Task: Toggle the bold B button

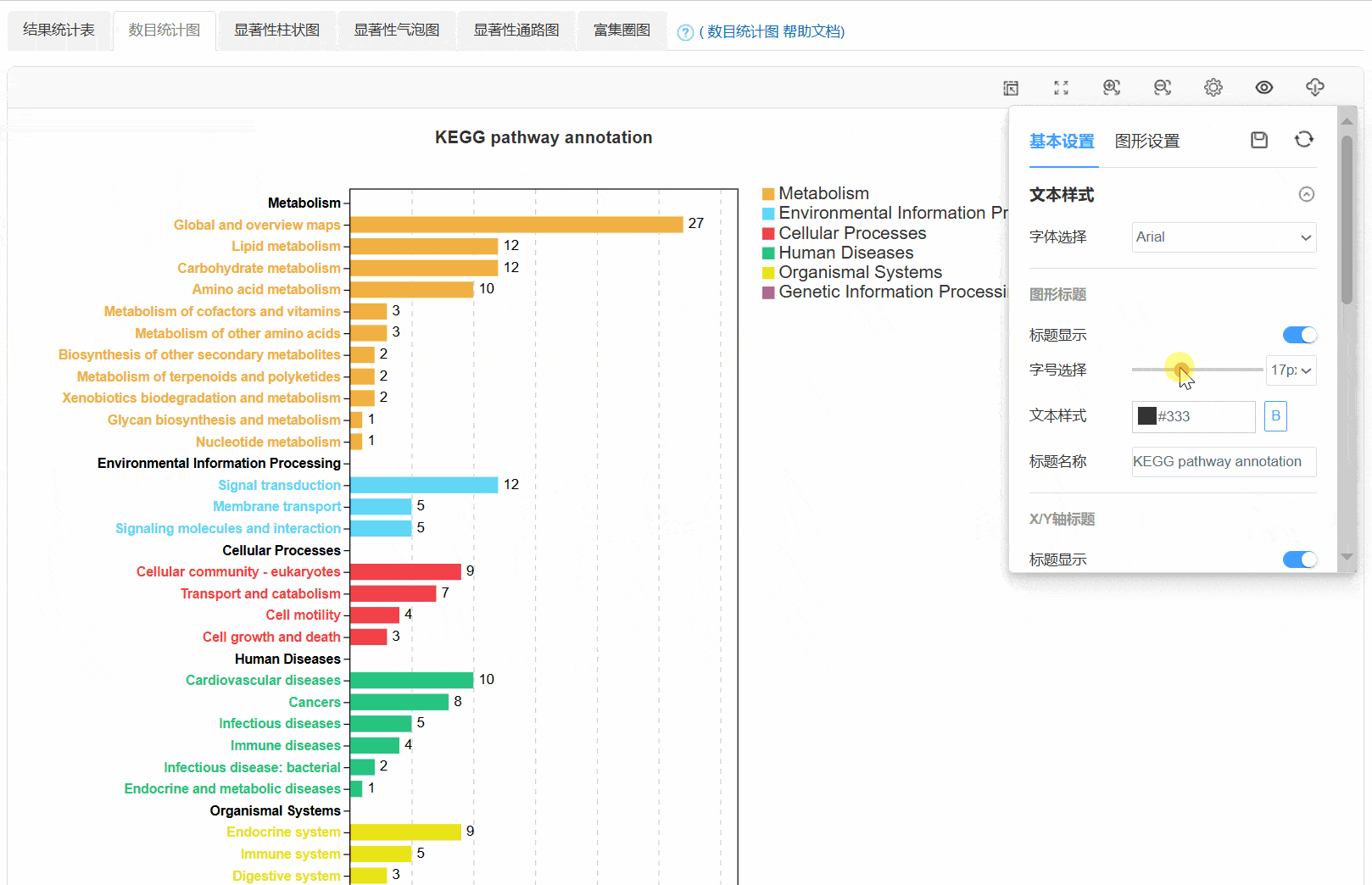Action: point(1275,416)
